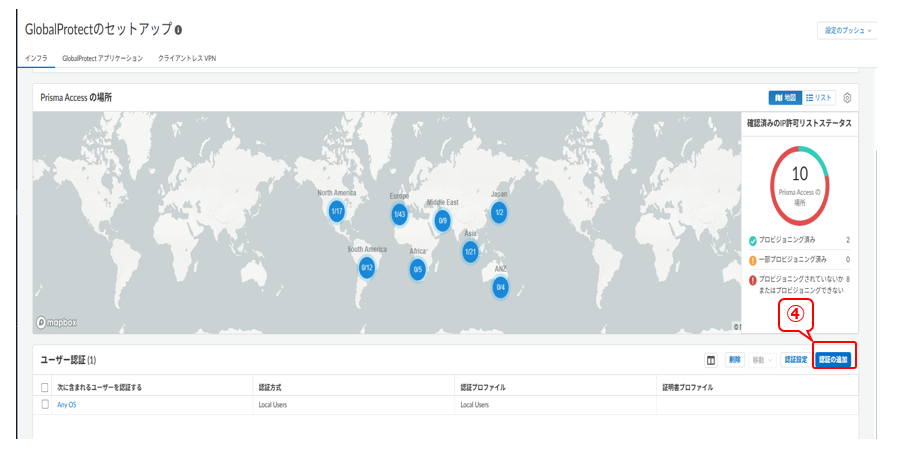Click the donut chart showing 10 locations
900x450 pixels.
(x=800, y=185)
